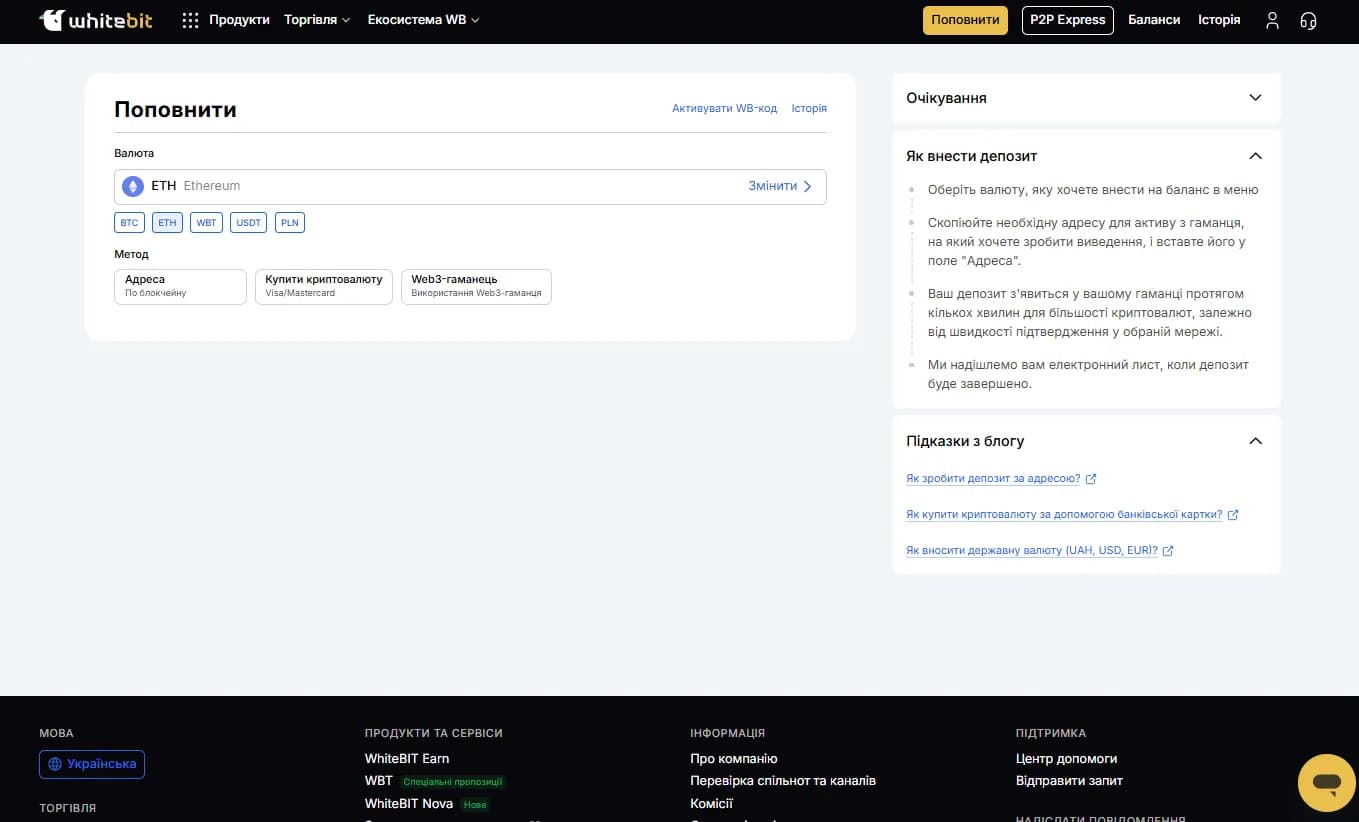Open the user account profile icon
Viewport: 1359px width, 822px height.
coord(1272,20)
